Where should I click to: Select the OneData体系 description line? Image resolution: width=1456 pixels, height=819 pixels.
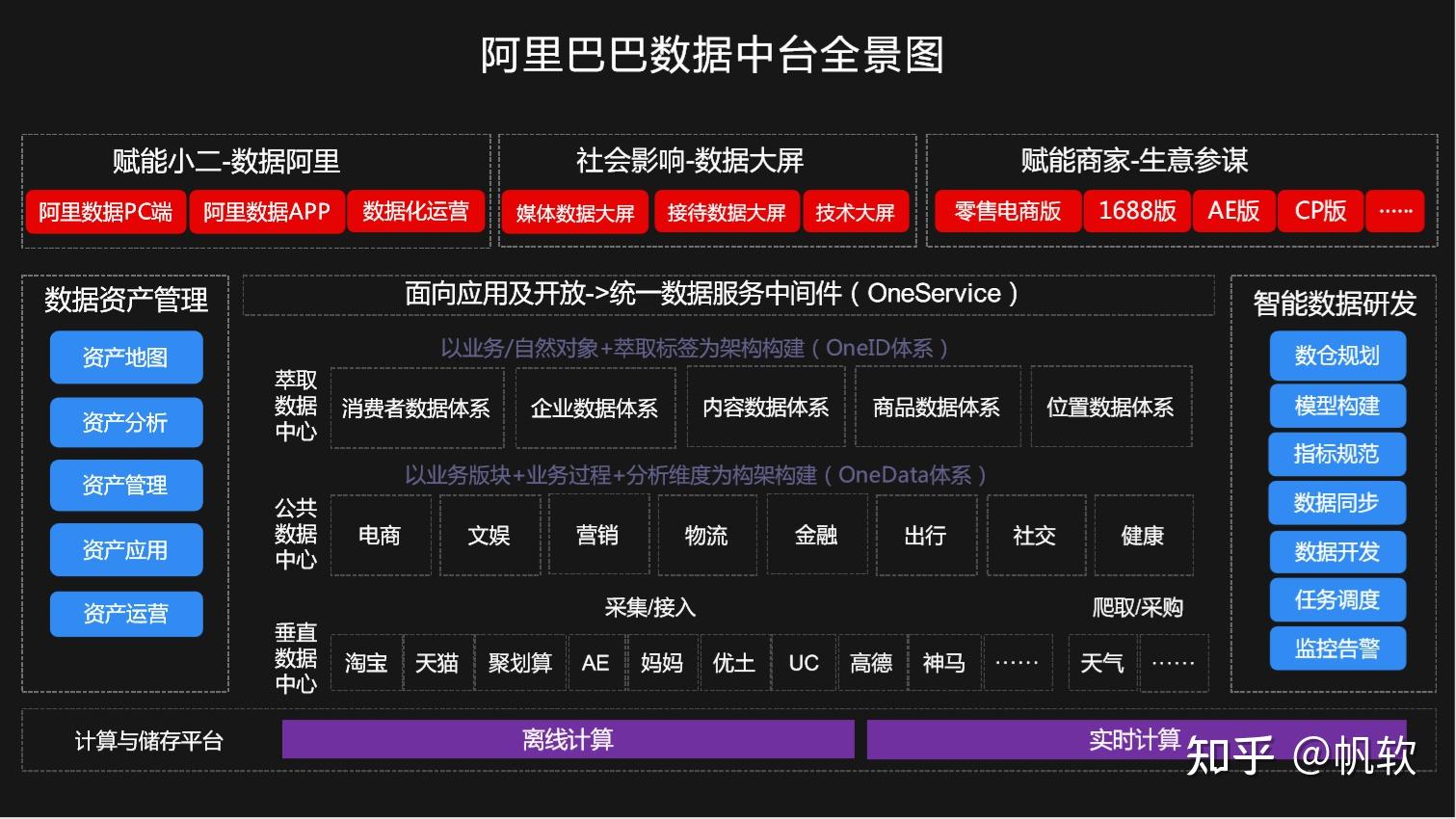696,475
